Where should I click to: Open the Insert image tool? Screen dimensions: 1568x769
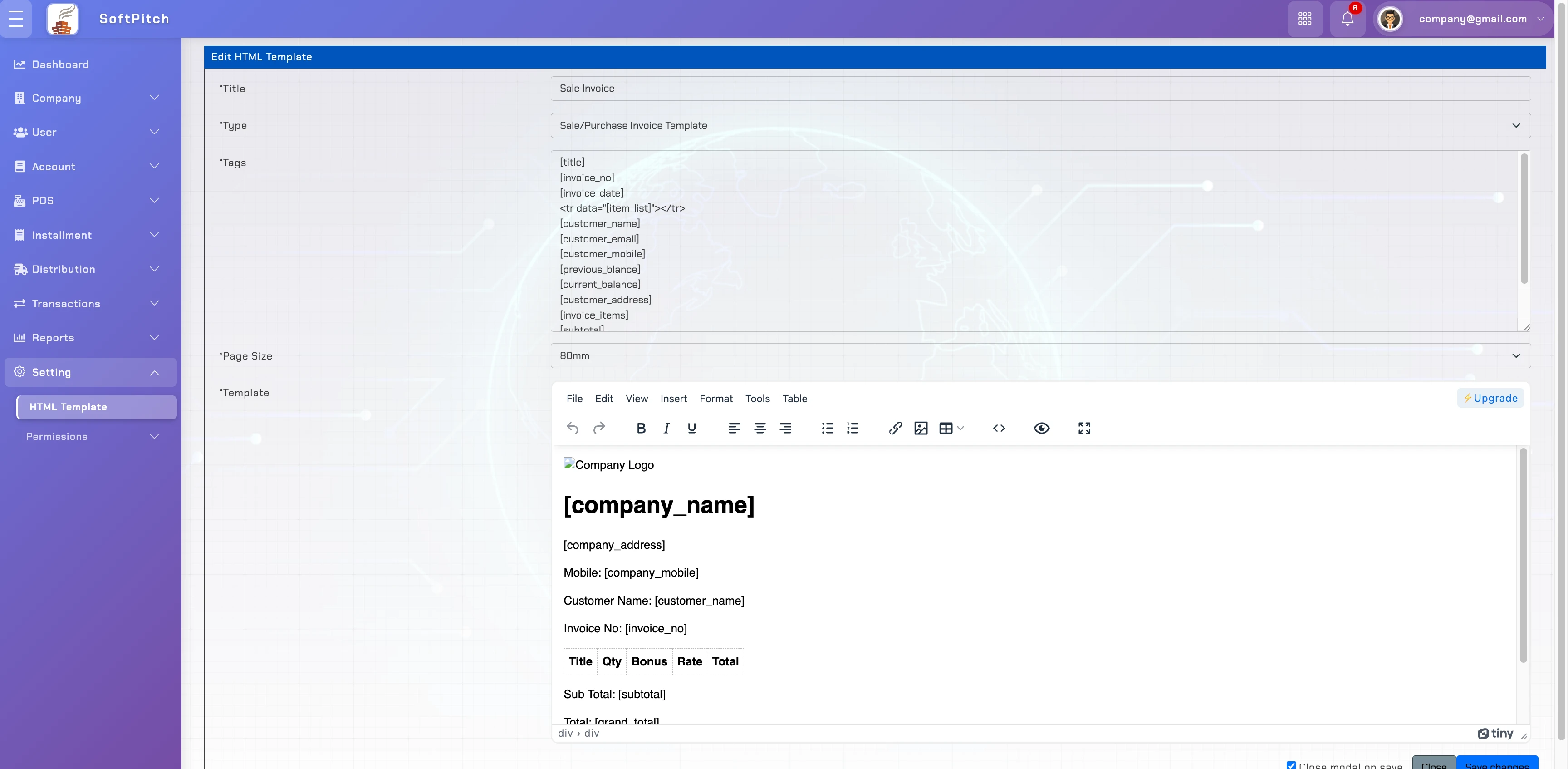click(921, 428)
